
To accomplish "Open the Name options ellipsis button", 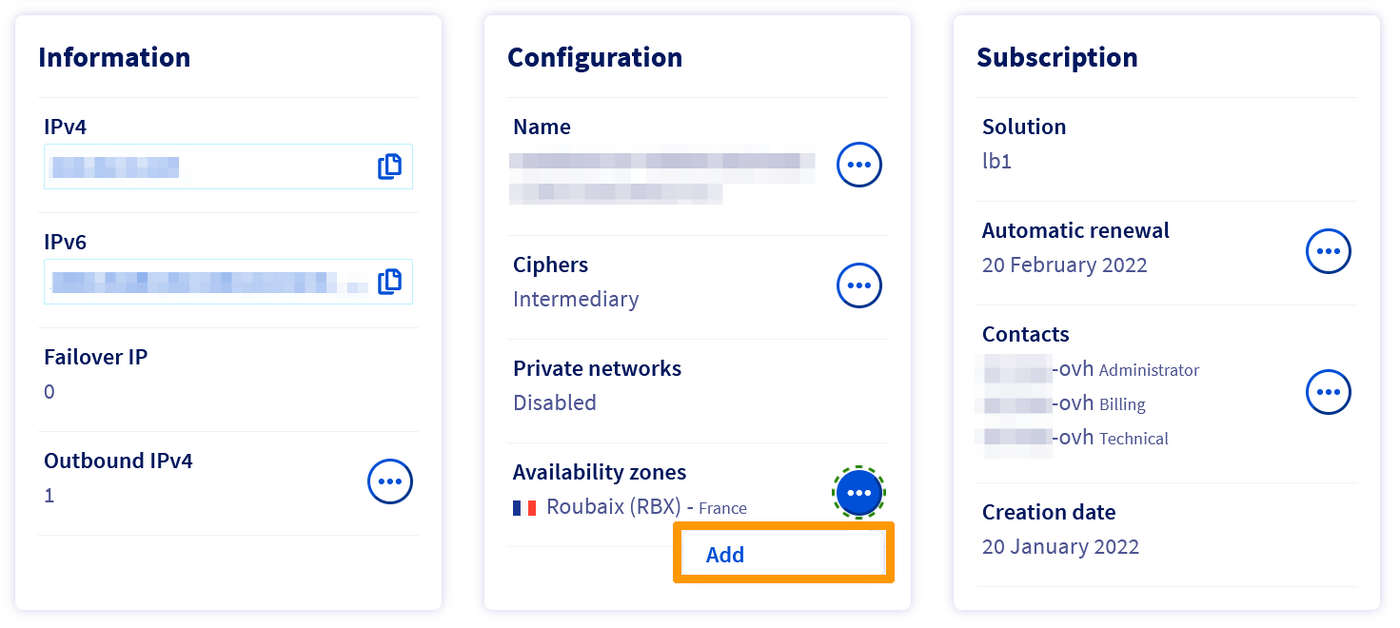I will click(x=859, y=164).
